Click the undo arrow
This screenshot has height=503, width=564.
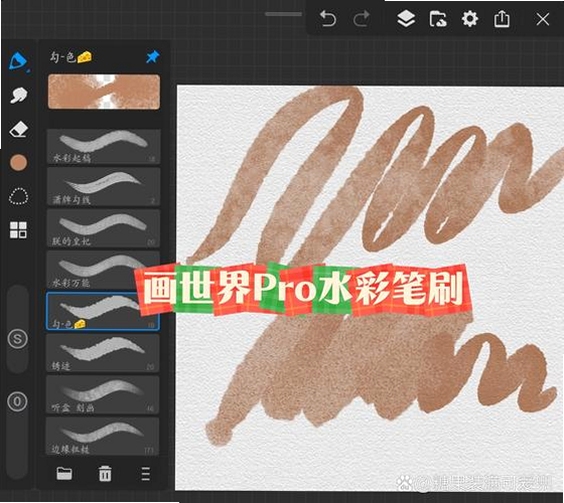pos(328,19)
